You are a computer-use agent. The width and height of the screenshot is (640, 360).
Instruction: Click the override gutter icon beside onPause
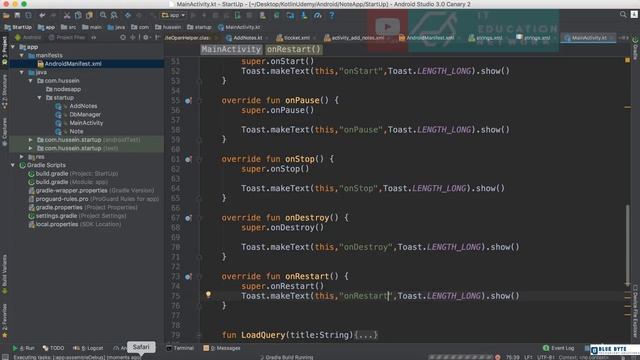coord(188,100)
